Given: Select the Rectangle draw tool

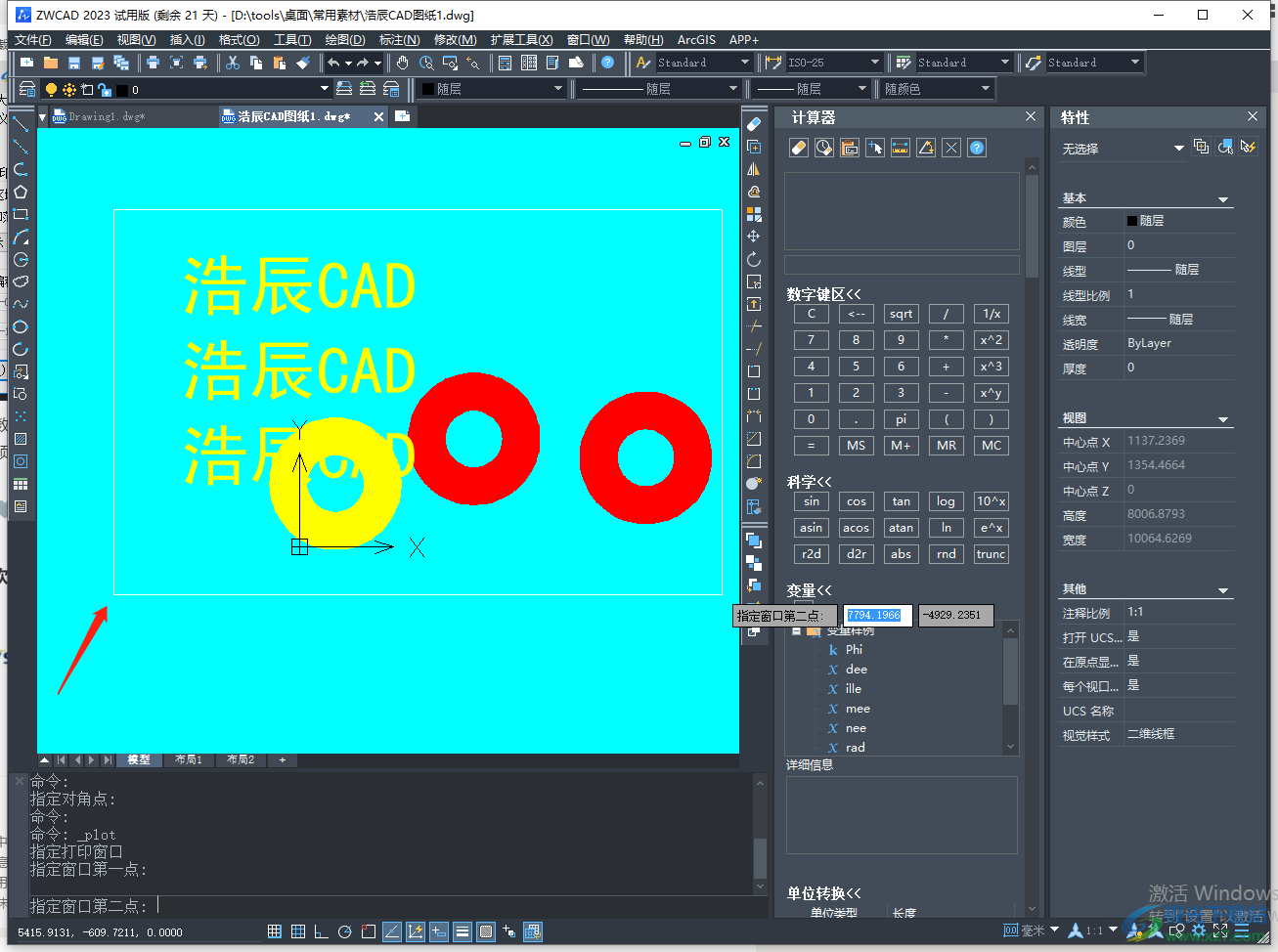Looking at the screenshot, I should (x=21, y=214).
